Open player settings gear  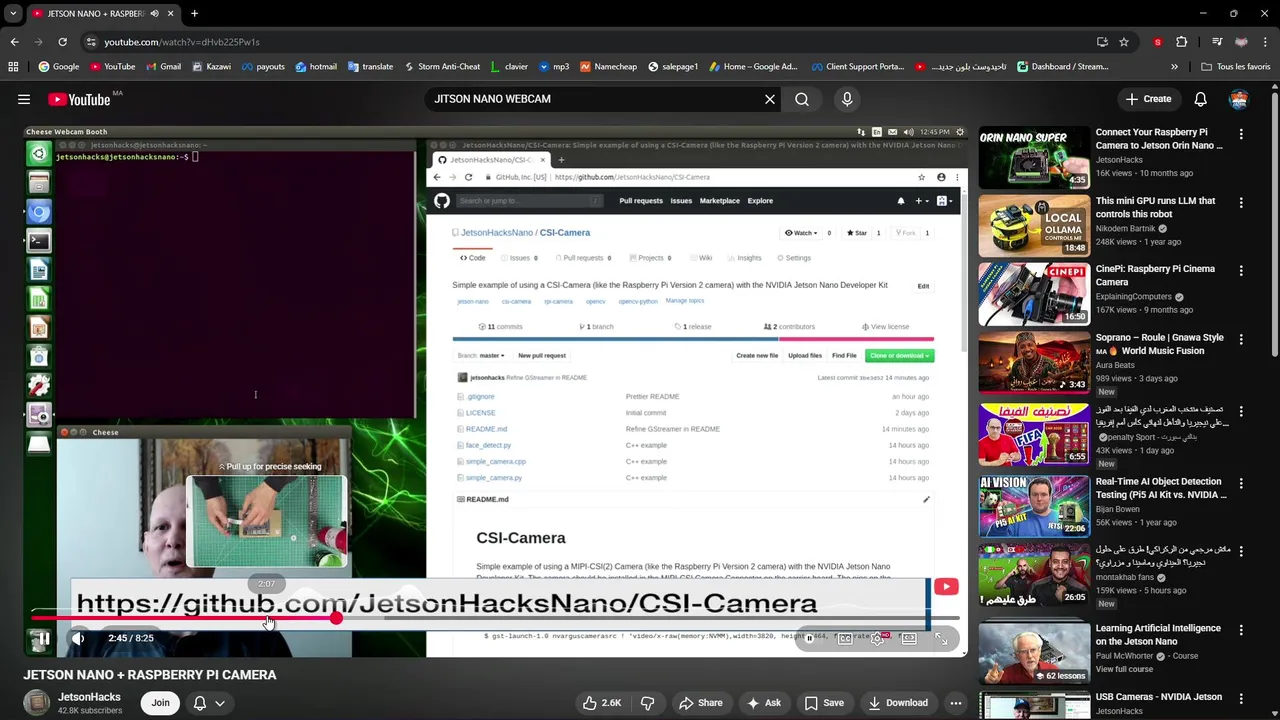click(x=877, y=638)
